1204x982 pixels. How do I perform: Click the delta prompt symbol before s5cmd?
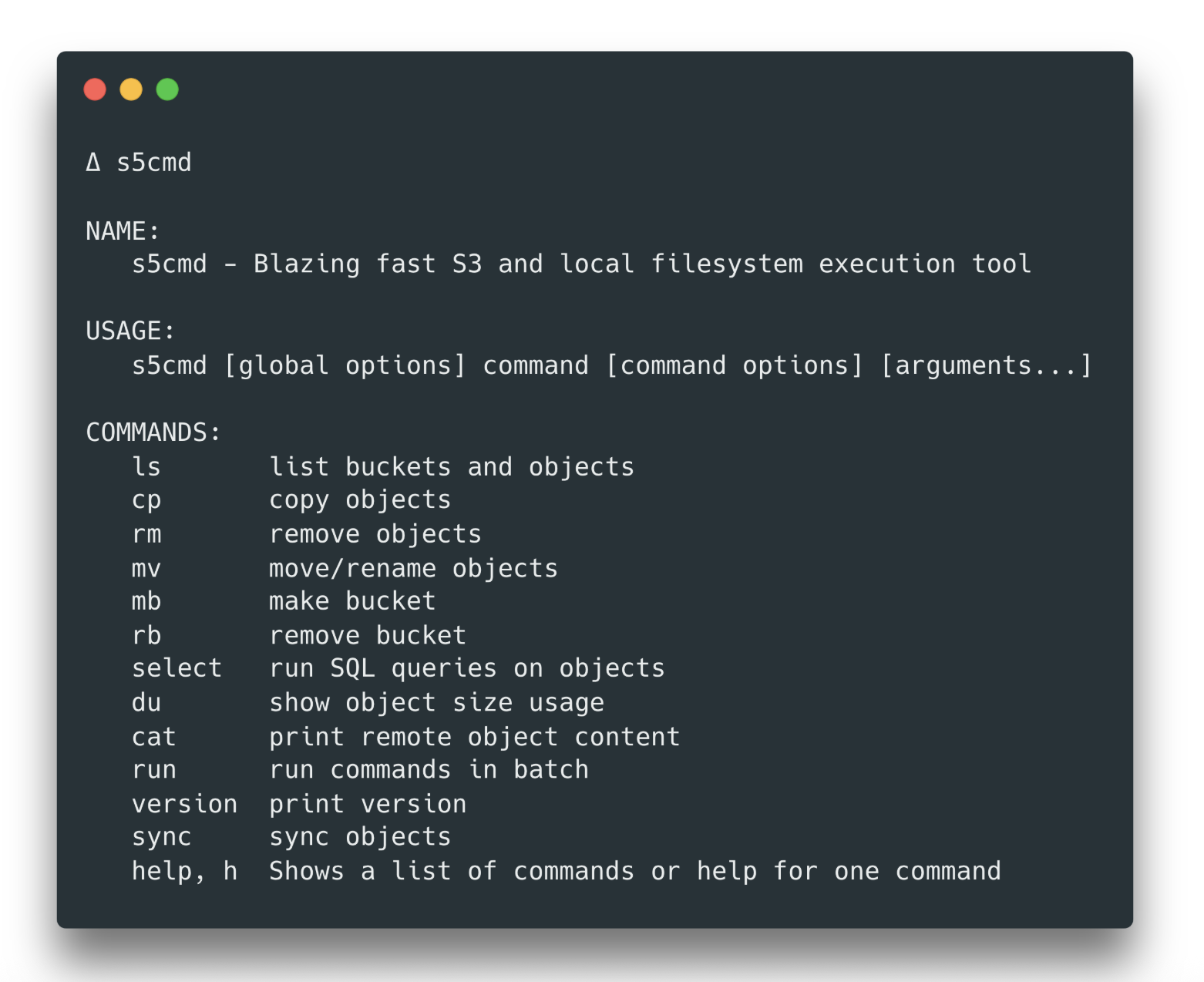(93, 162)
